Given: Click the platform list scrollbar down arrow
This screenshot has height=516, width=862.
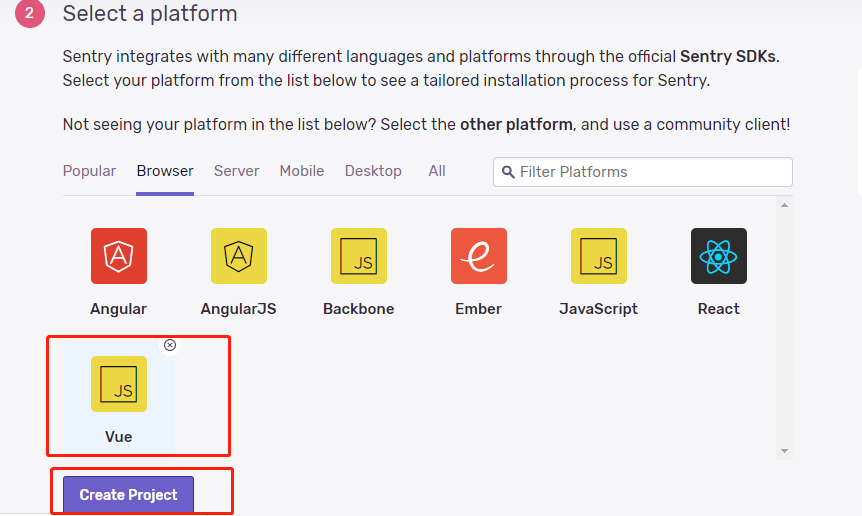Looking at the screenshot, I should 784,451.
